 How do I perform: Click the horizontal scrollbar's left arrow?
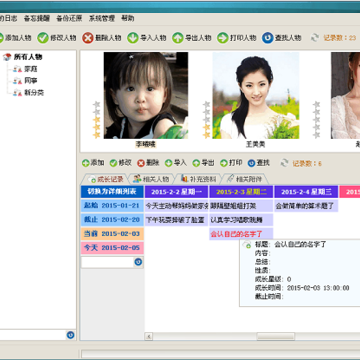[148, 336]
